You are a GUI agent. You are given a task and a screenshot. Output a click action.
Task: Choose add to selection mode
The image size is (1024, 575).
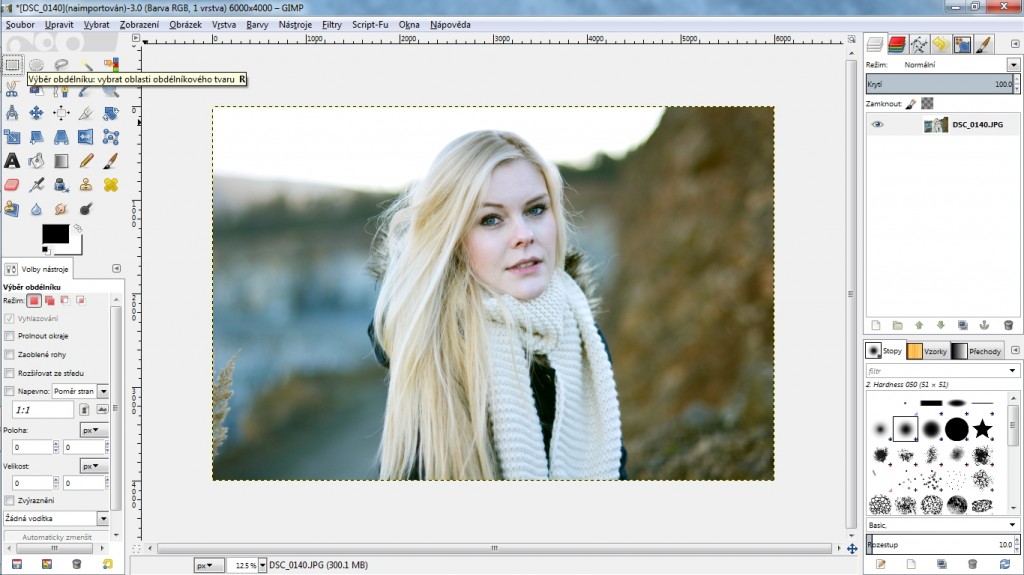[50, 301]
